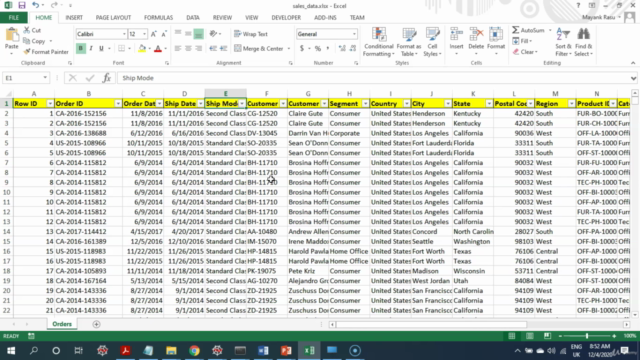This screenshot has width=640, height=360.
Task: Click the Insert cells icon
Action: [x=456, y=34]
